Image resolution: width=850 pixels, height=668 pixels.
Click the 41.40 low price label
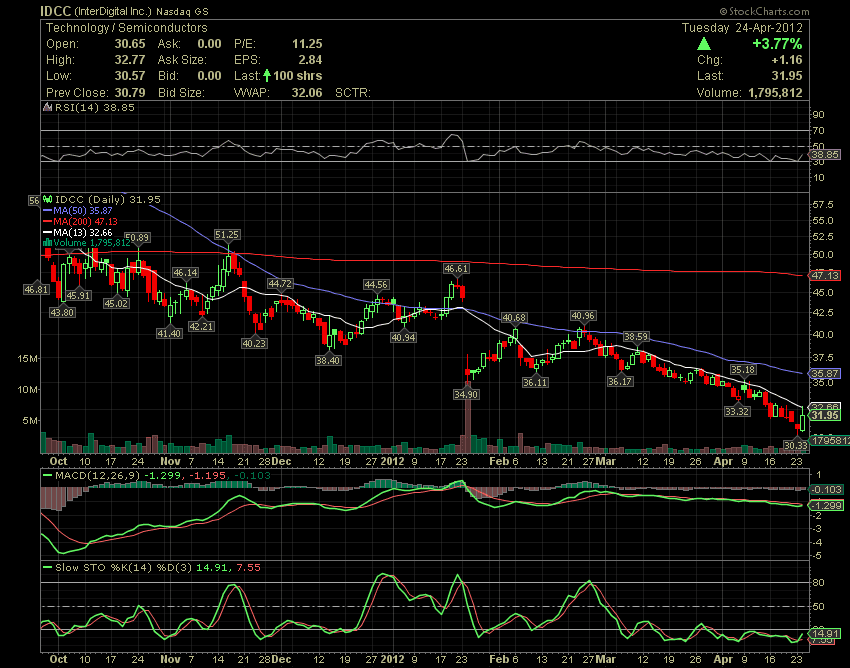pyautogui.click(x=169, y=333)
